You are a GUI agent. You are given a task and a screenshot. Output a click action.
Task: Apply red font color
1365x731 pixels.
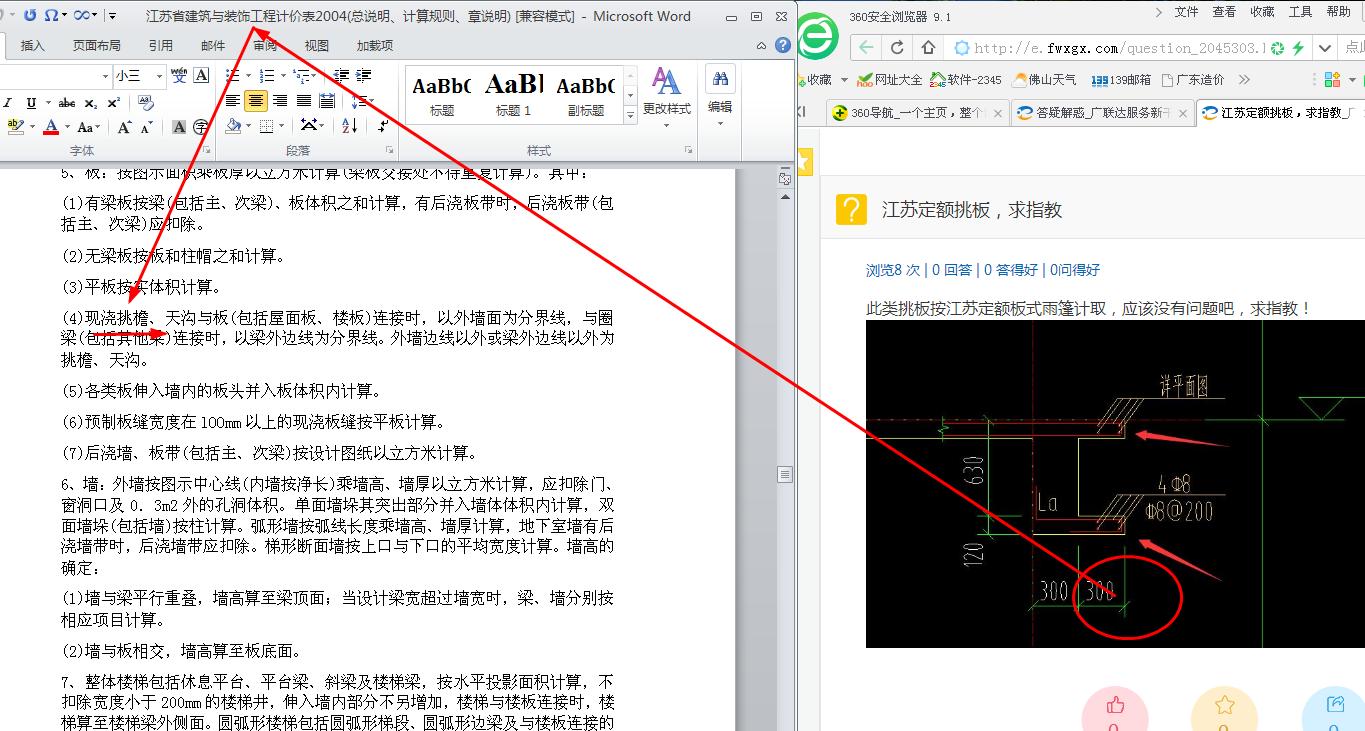pos(51,126)
